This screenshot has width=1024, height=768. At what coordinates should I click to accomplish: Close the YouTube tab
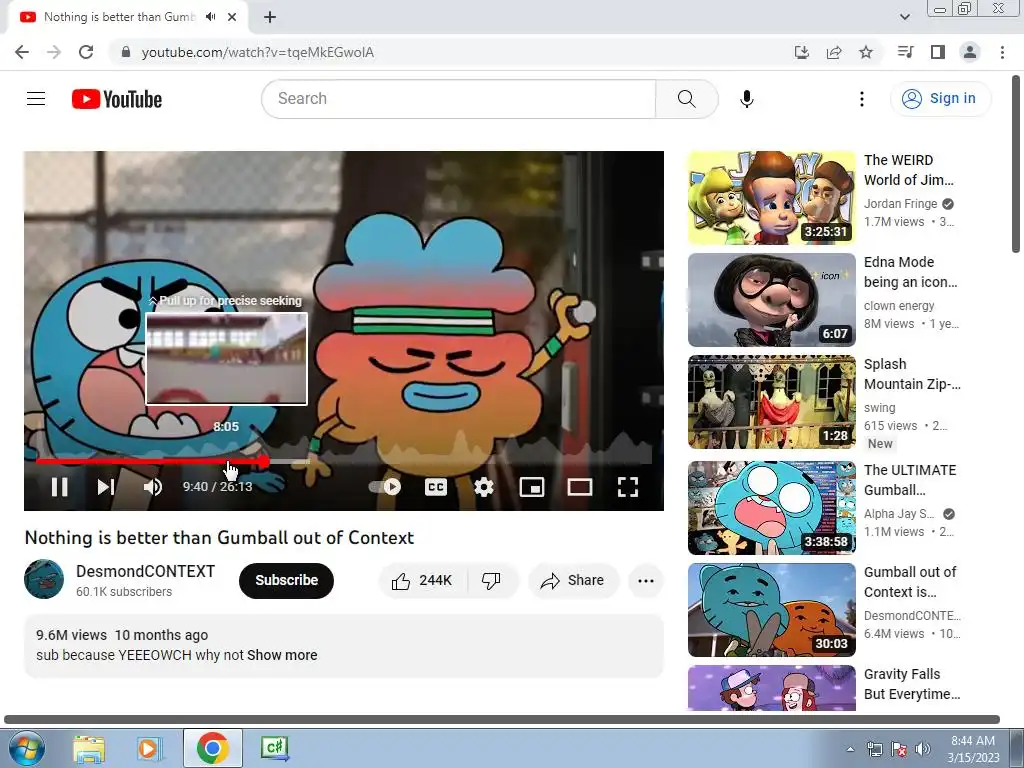click(x=232, y=17)
